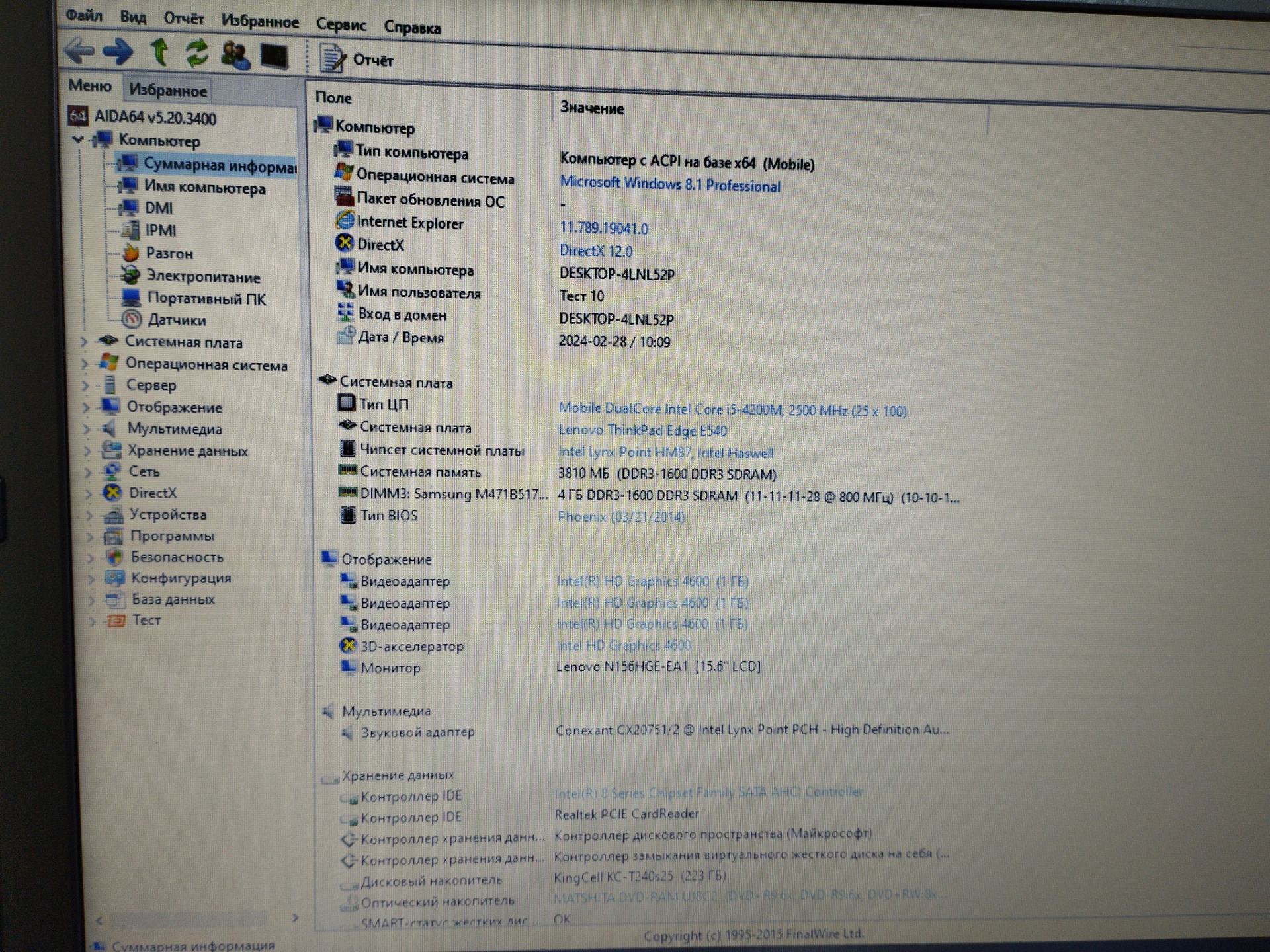This screenshot has height=952, width=1270.
Task: Click the Отчёт report toolbar button
Action: point(357,59)
